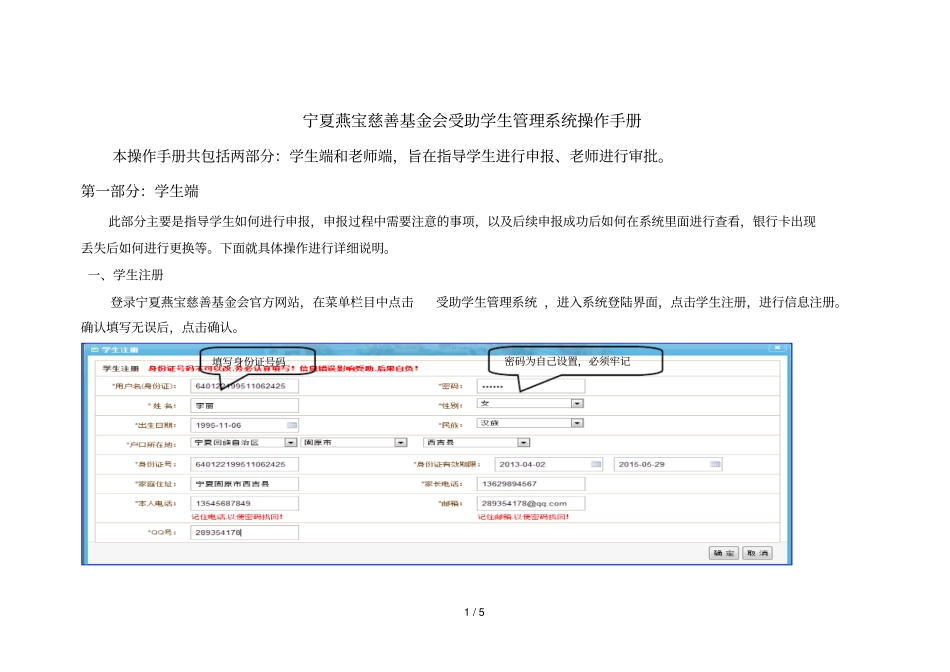The image size is (950, 672).
Task: Click the 学生注册 dialog title bar text
Action: click(x=120, y=350)
